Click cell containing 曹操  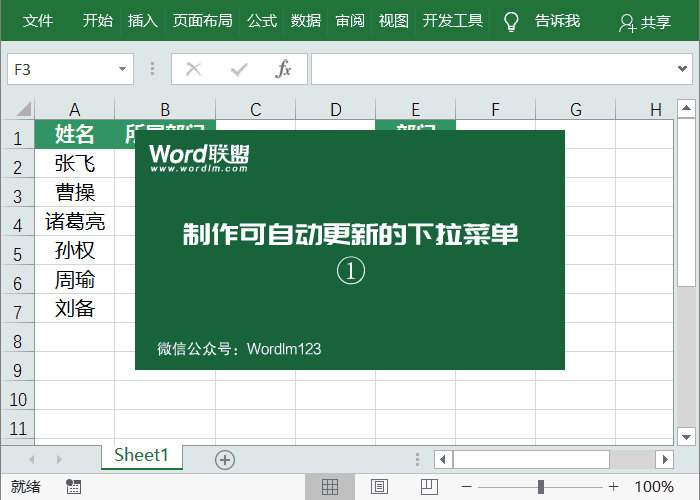[x=75, y=192]
